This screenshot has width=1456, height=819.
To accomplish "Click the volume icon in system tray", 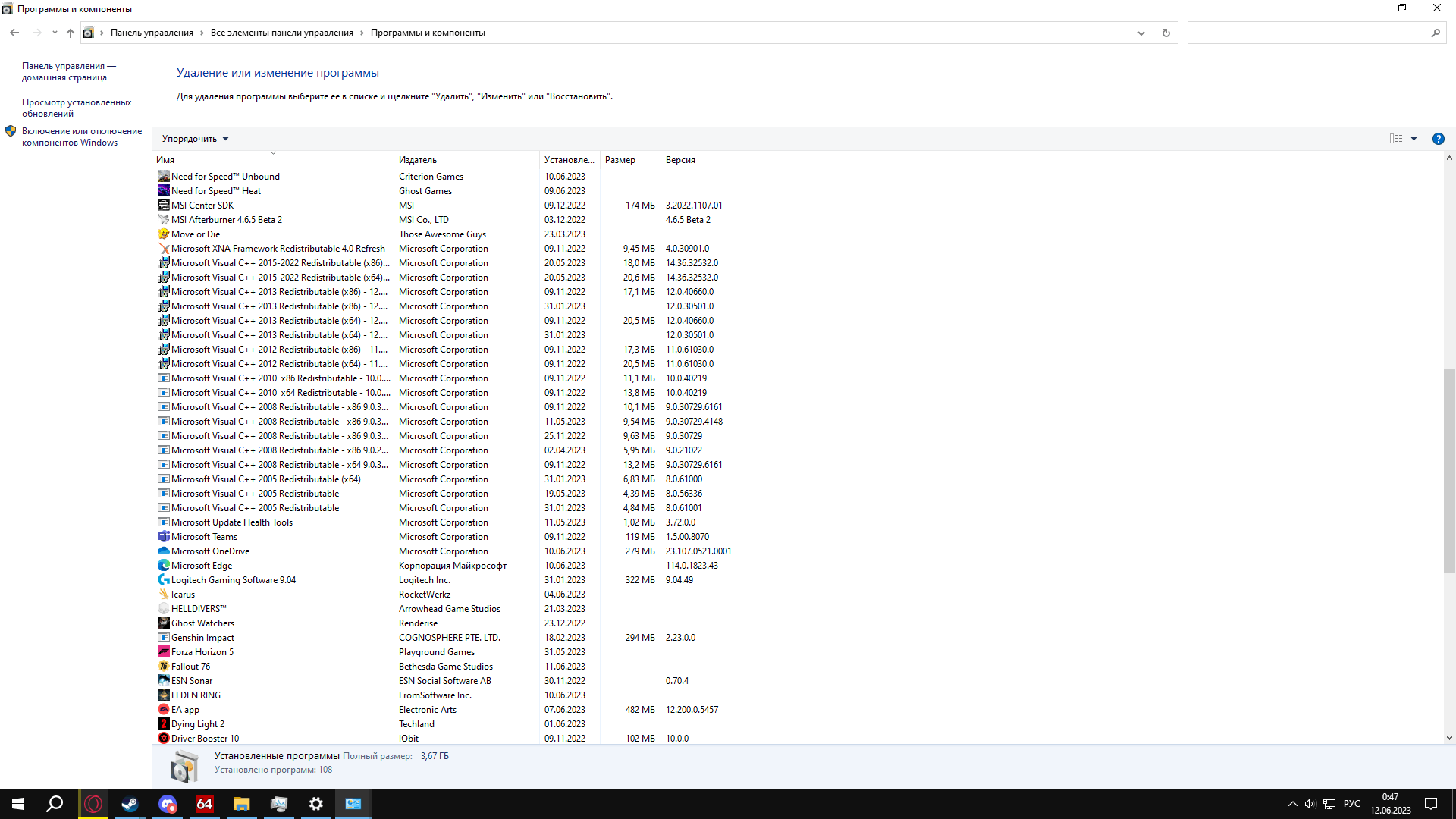I will 1310,804.
